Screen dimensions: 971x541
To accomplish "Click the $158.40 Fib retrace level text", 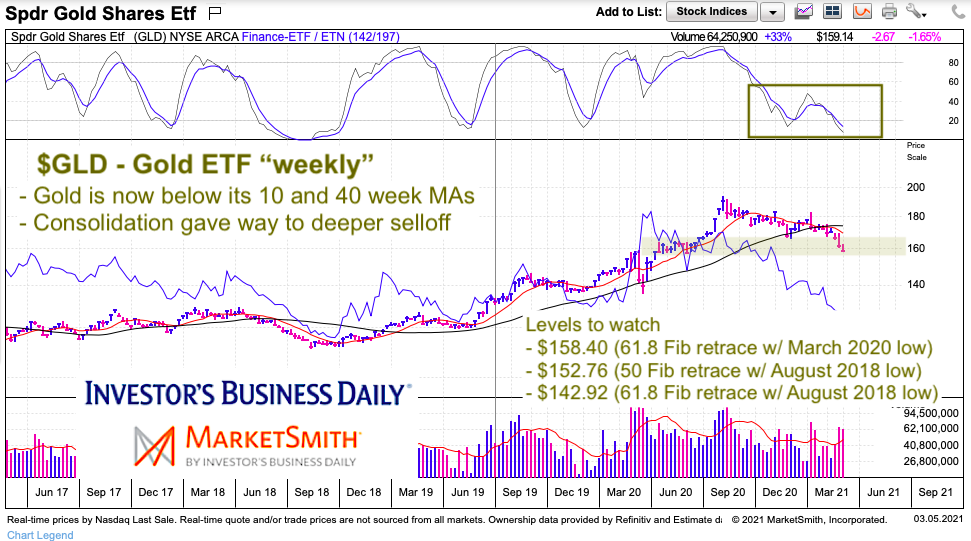I will pos(729,347).
